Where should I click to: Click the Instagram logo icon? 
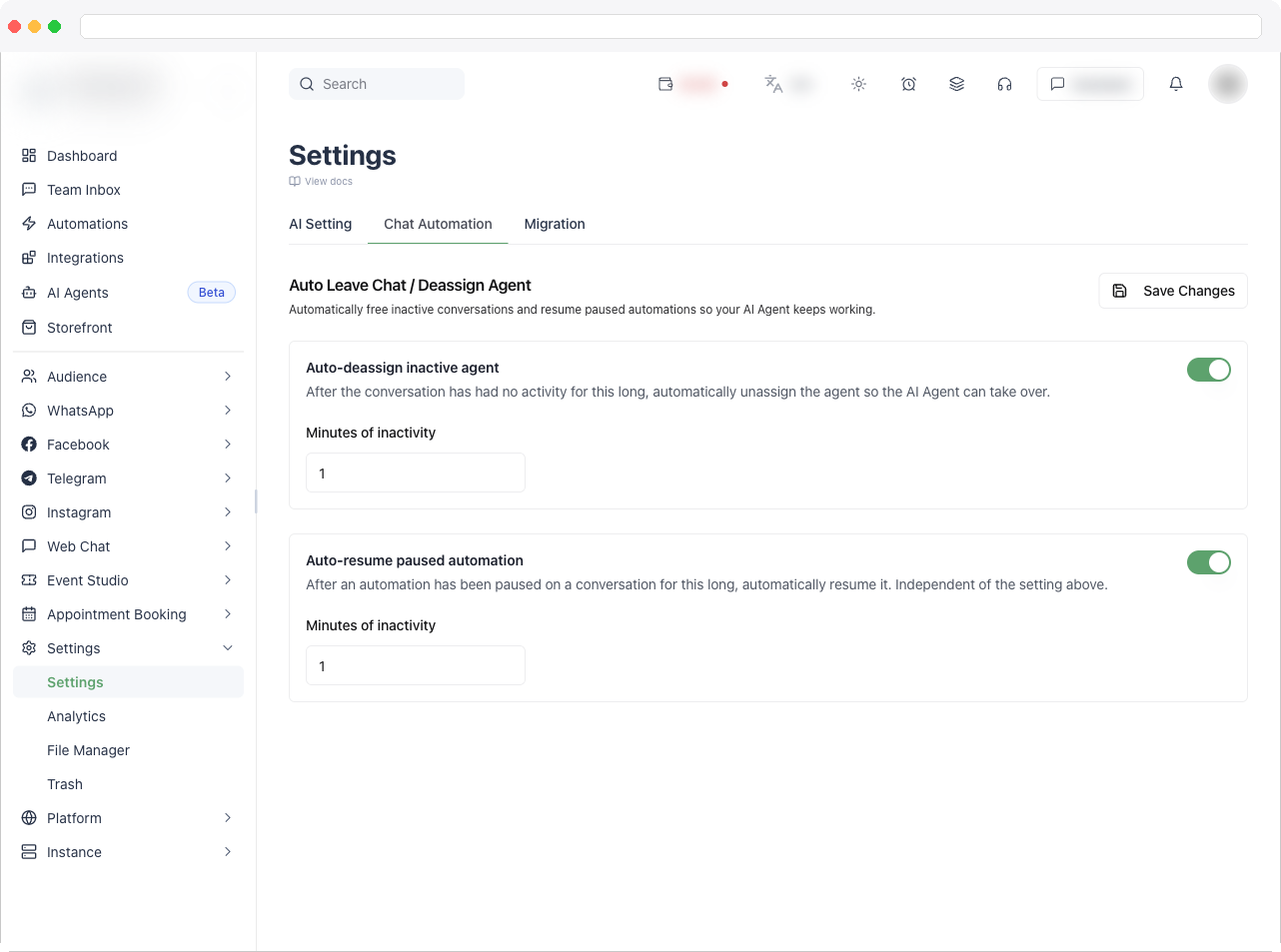(x=29, y=512)
